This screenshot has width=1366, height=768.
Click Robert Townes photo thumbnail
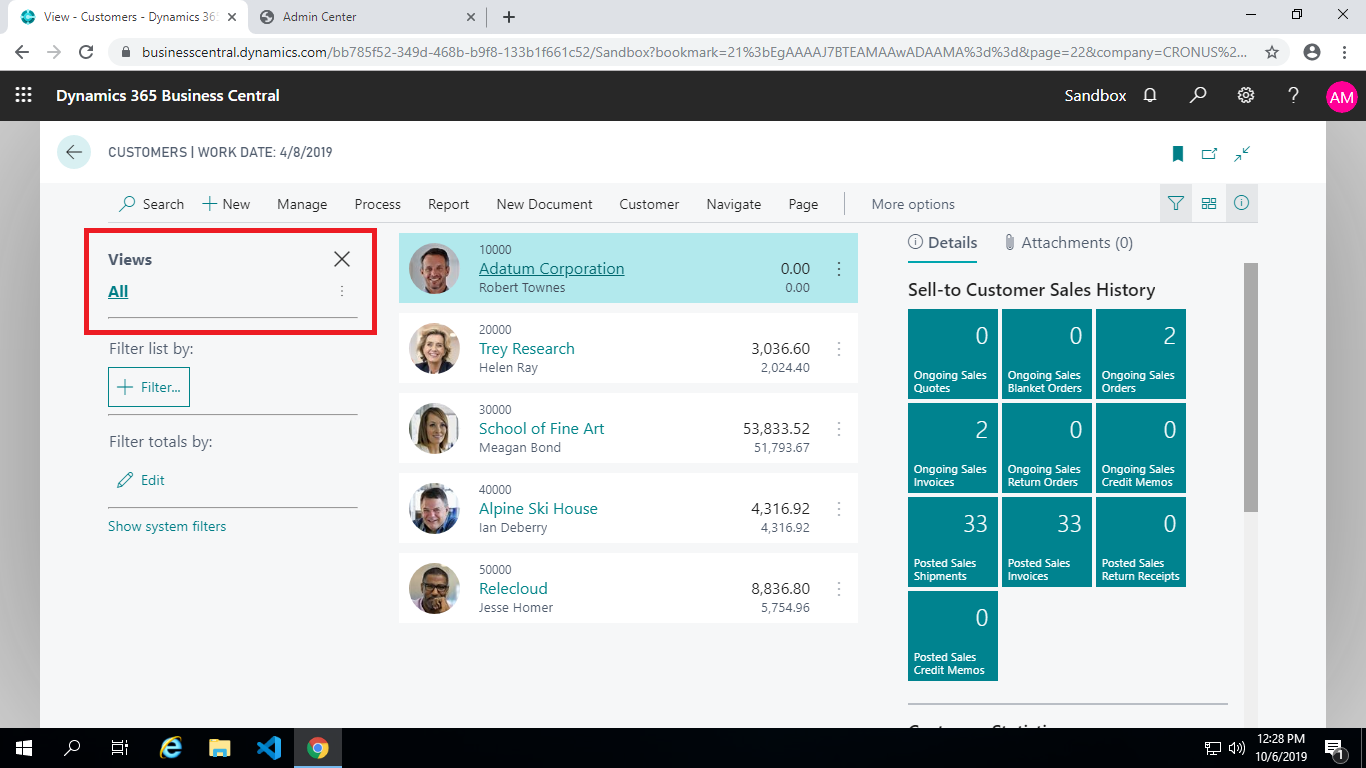click(x=434, y=268)
